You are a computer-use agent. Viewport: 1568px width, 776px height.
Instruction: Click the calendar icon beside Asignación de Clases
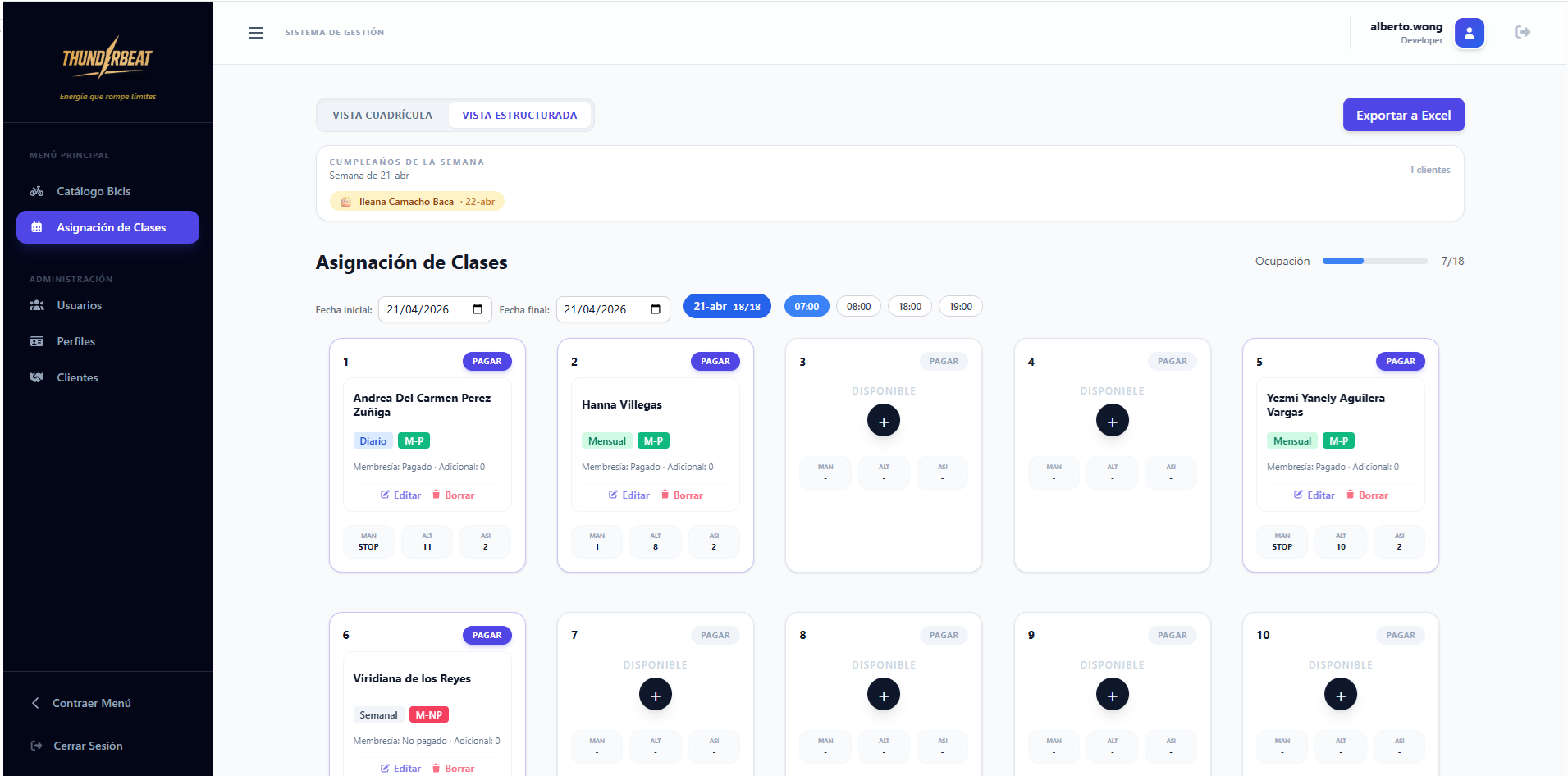click(x=37, y=227)
